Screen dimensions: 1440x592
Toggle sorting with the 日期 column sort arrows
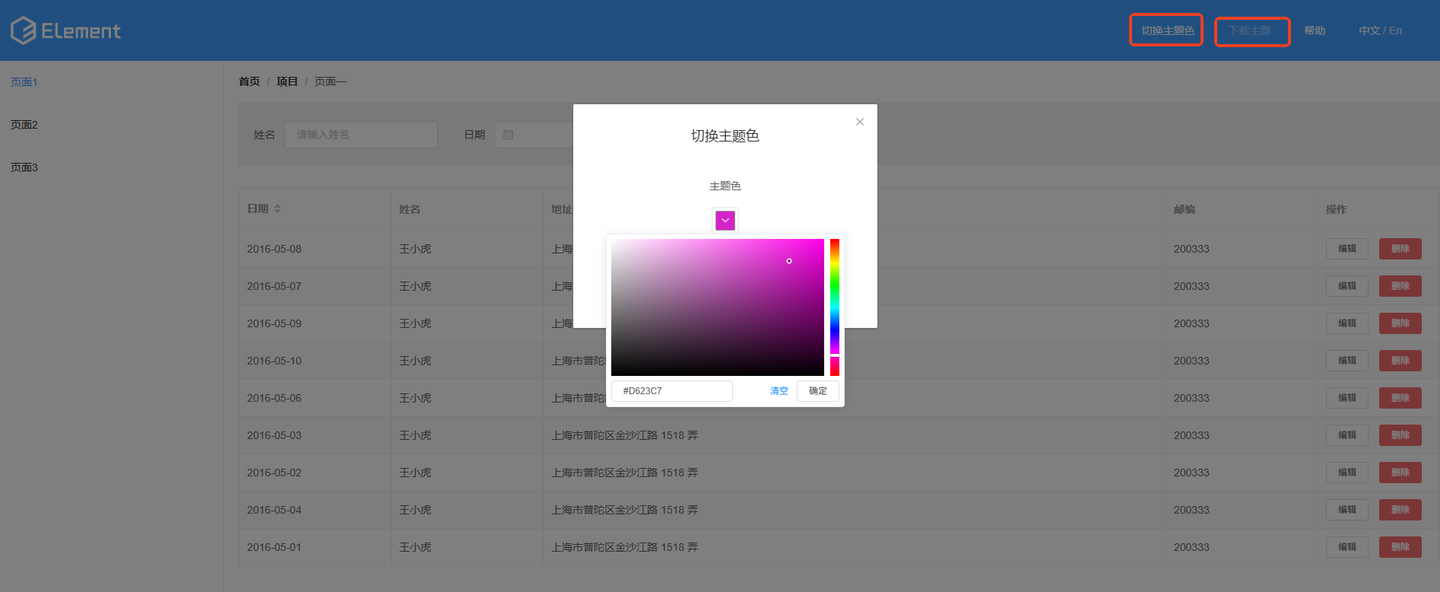coord(276,208)
